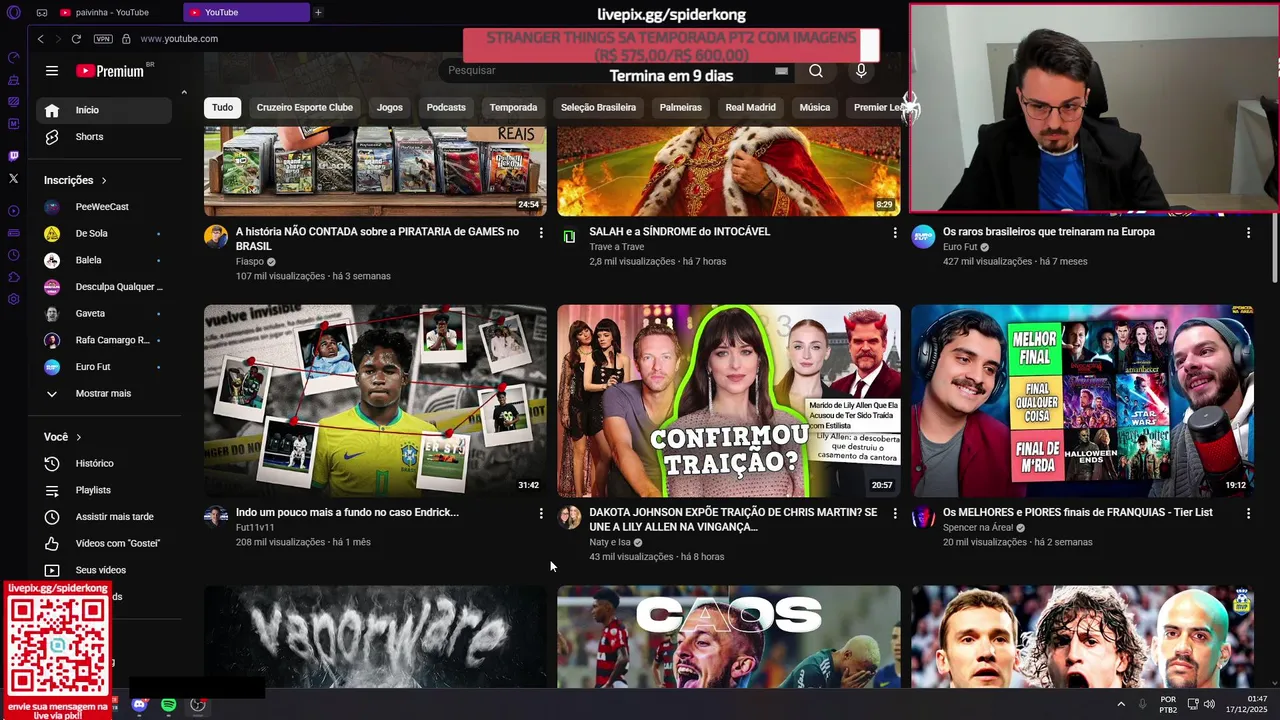Click the volume speaker icon in system tray
Screen dimensions: 1280x720
pos(1210,704)
